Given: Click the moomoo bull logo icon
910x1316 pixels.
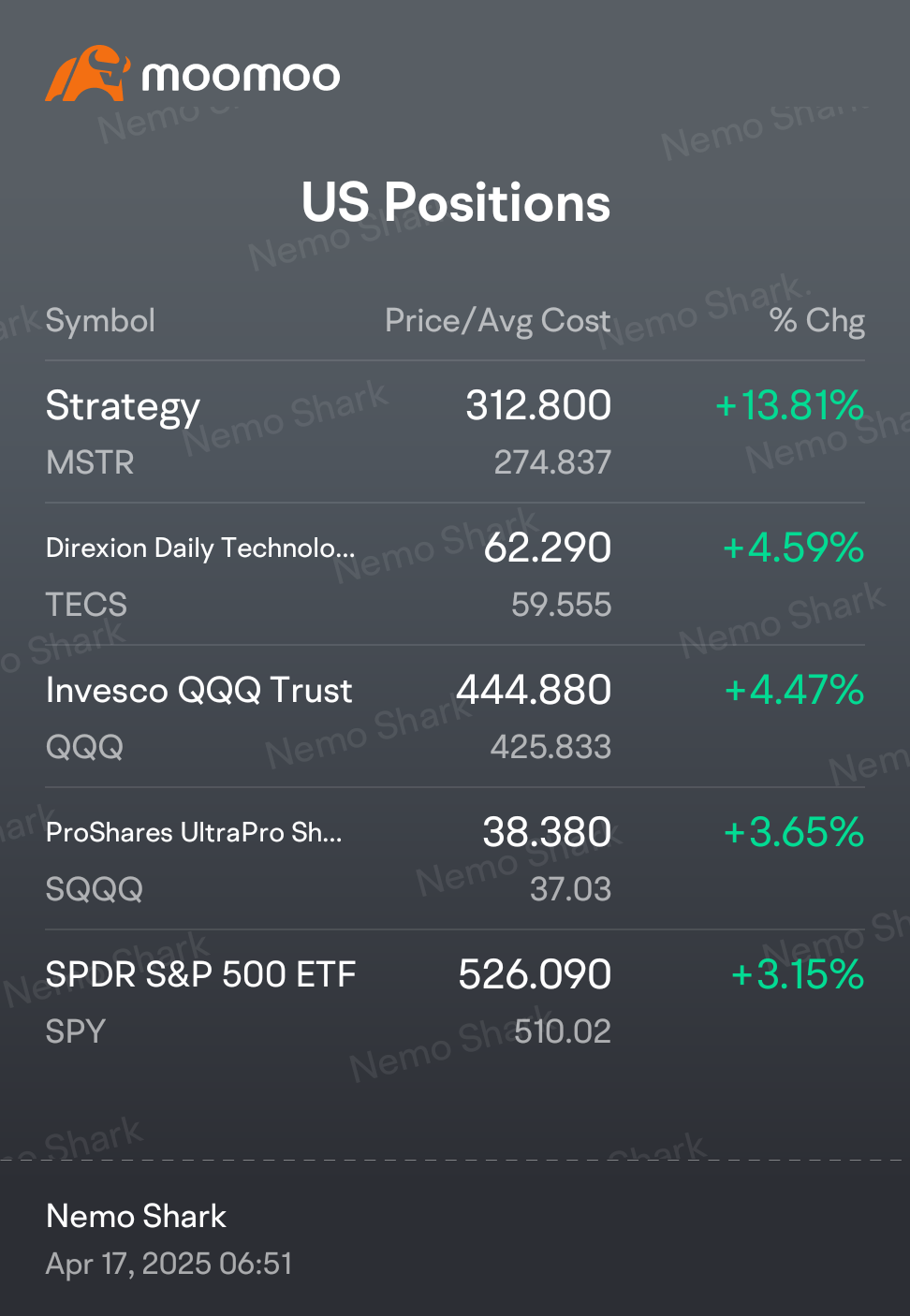Looking at the screenshot, I should click(x=86, y=74).
